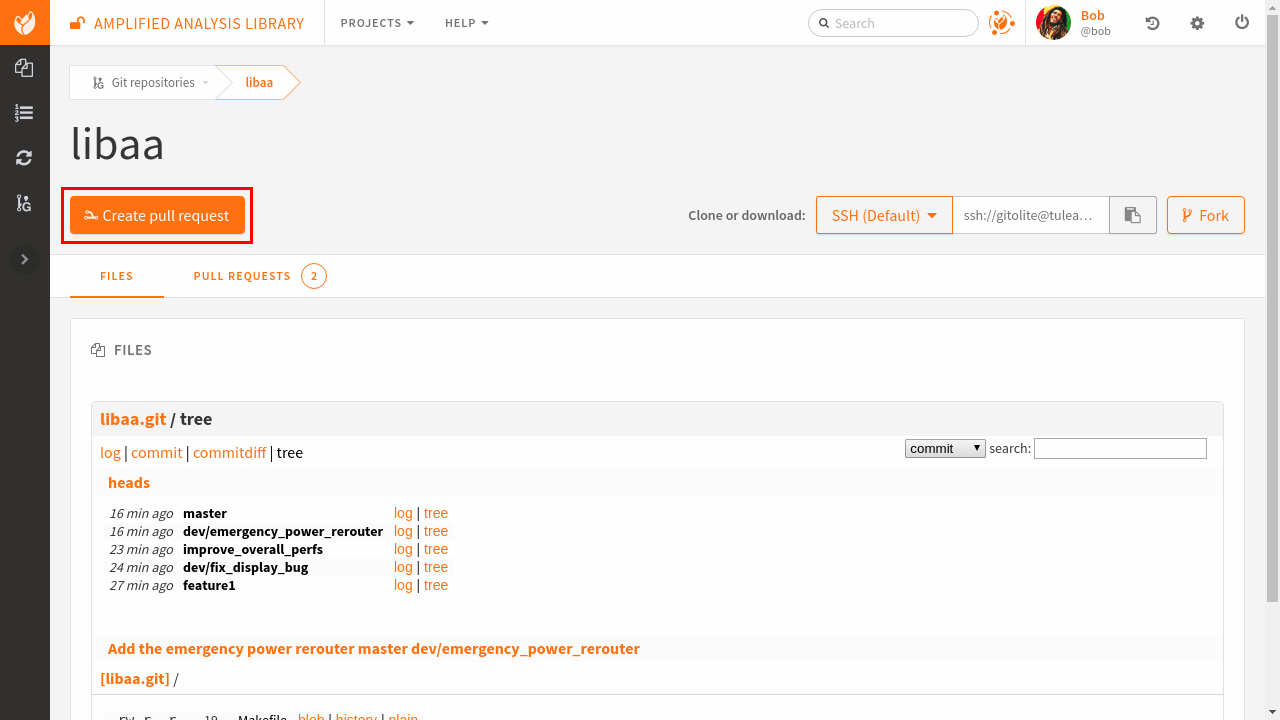1280x720 pixels.
Task: Open the SSH (Default) clone dropdown
Action: [x=884, y=214]
